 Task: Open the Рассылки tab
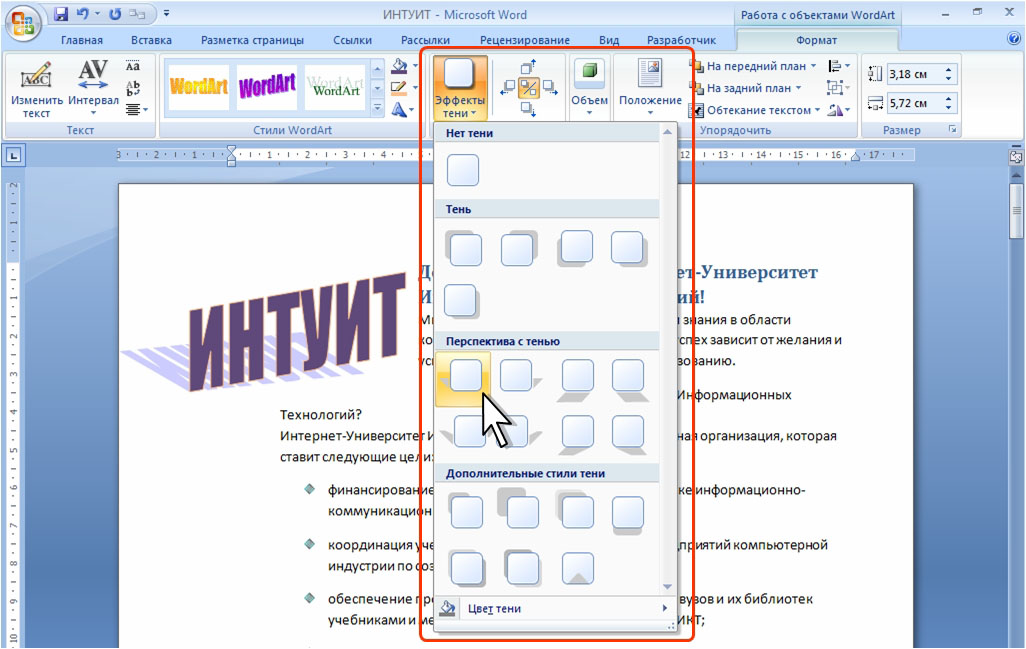[x=425, y=40]
